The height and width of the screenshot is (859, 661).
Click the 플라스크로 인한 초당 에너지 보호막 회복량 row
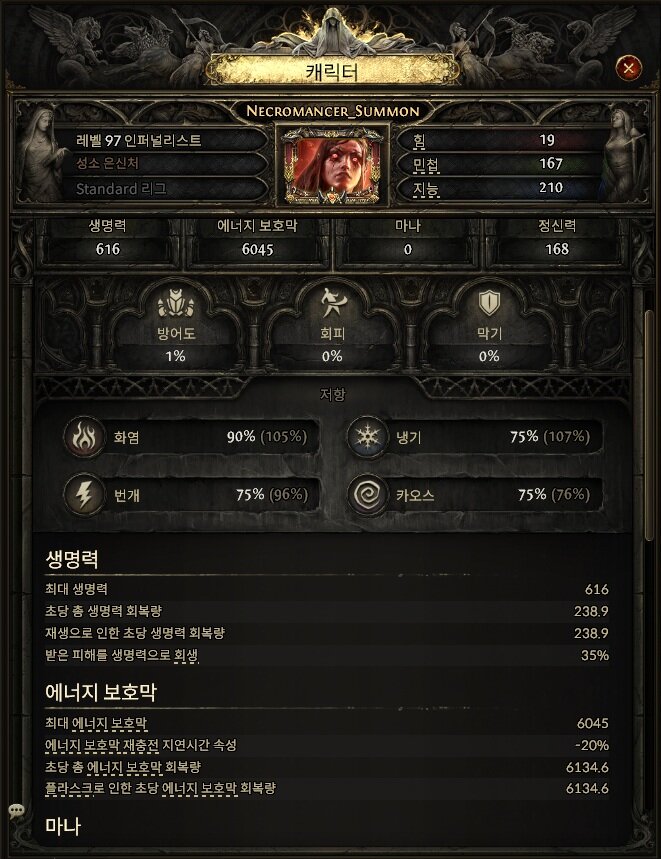click(326, 789)
